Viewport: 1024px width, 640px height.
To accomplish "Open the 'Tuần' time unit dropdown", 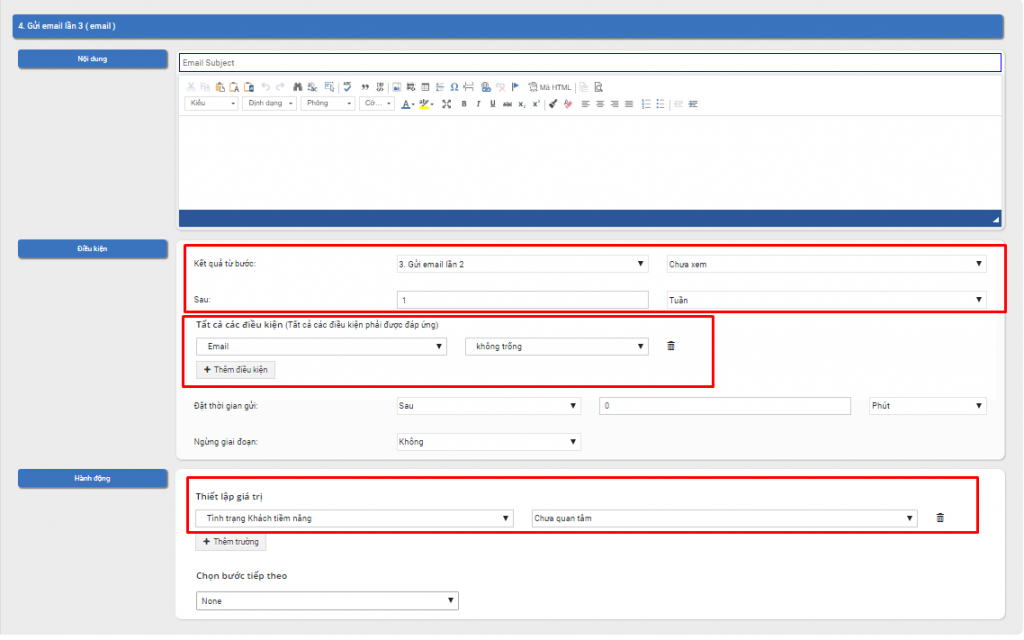I will coord(826,300).
